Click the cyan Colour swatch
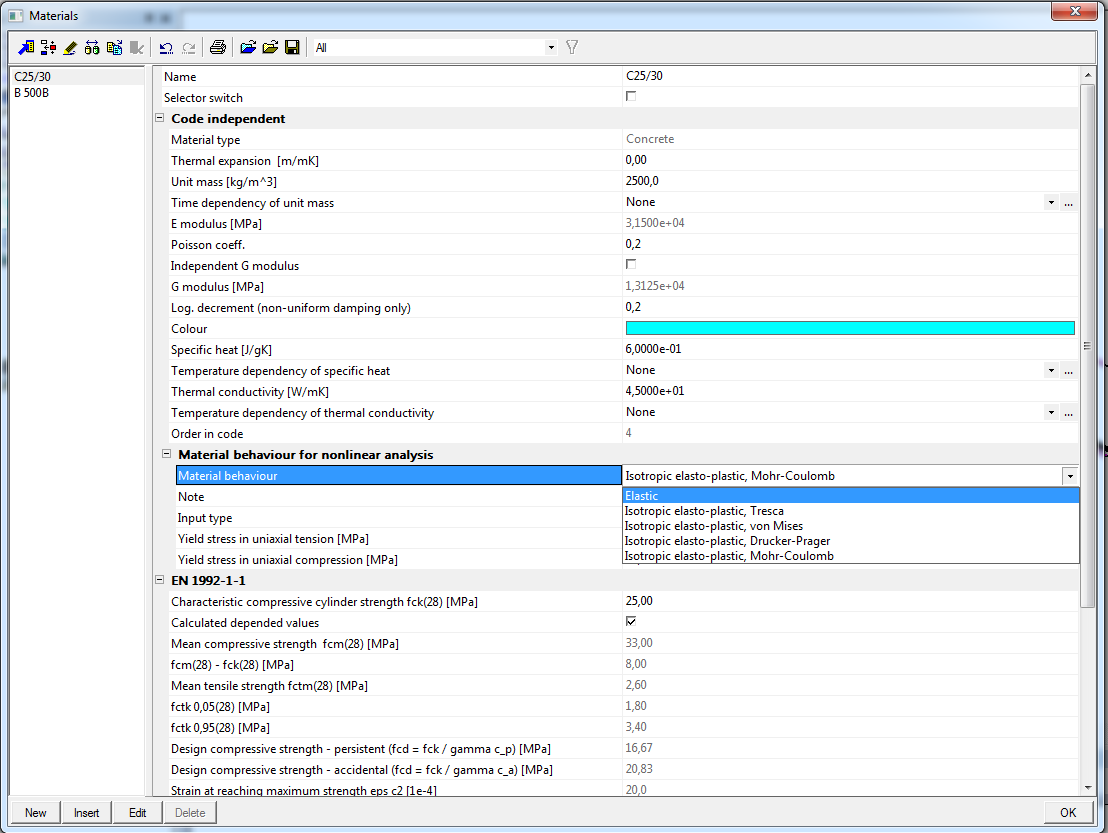 850,328
